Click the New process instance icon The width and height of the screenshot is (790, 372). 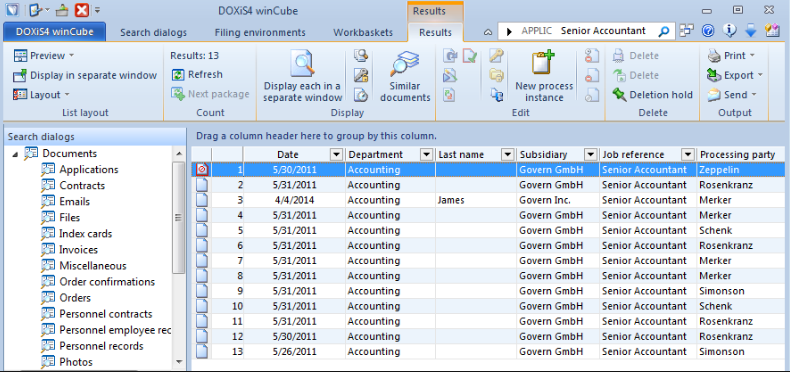[544, 64]
